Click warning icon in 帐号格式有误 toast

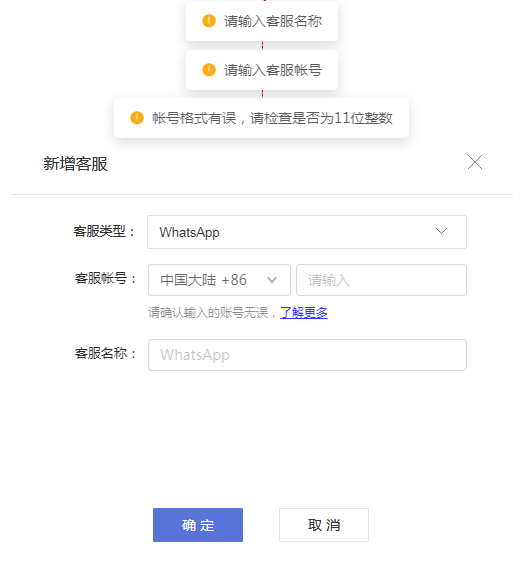click(x=137, y=118)
